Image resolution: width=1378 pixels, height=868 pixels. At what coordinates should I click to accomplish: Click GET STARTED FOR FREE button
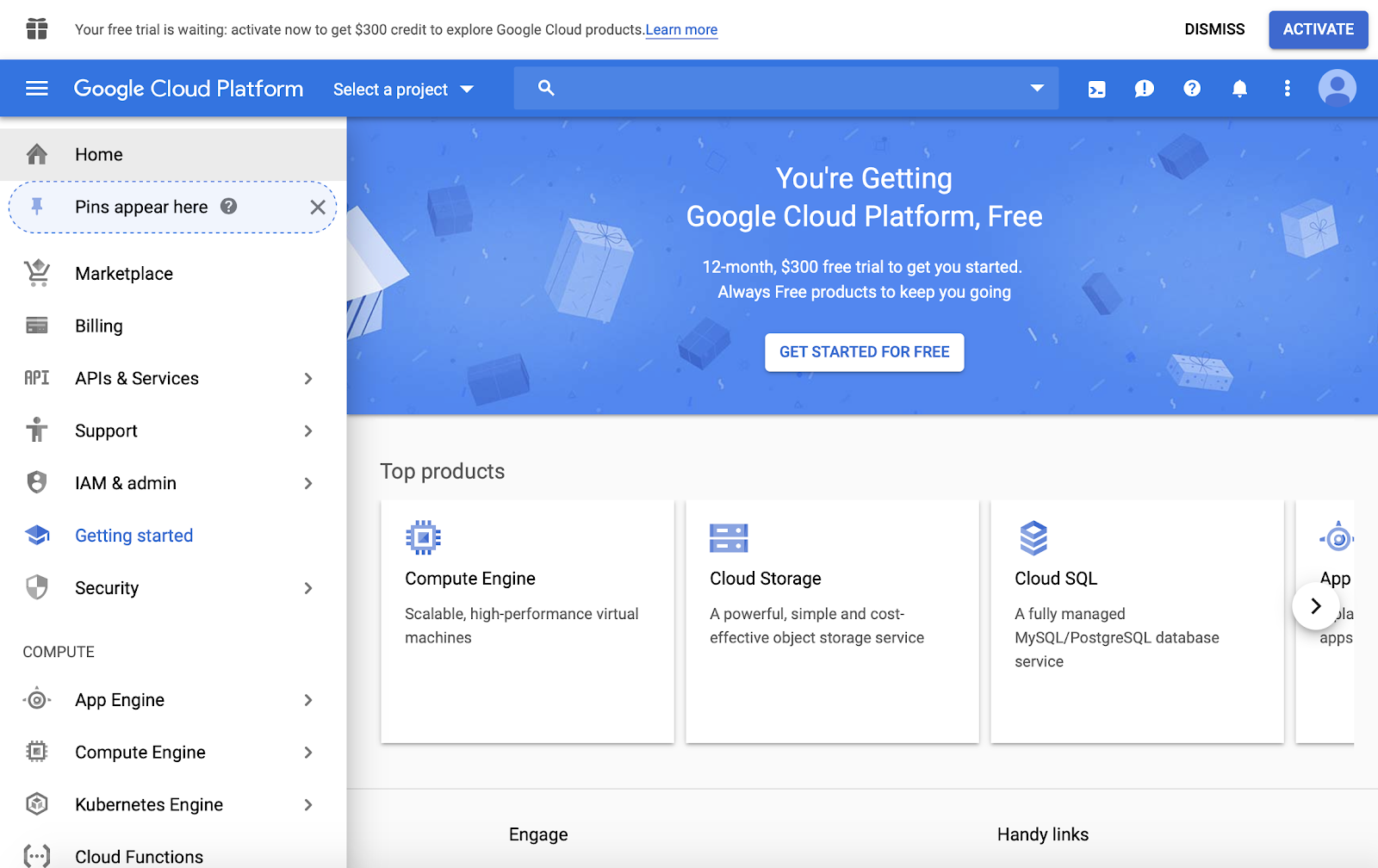(x=864, y=352)
